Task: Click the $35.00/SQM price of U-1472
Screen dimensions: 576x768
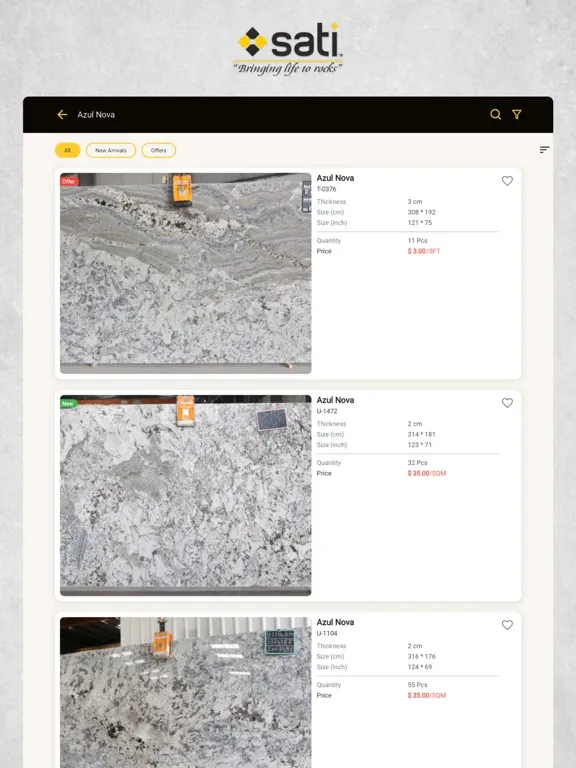Action: click(427, 474)
